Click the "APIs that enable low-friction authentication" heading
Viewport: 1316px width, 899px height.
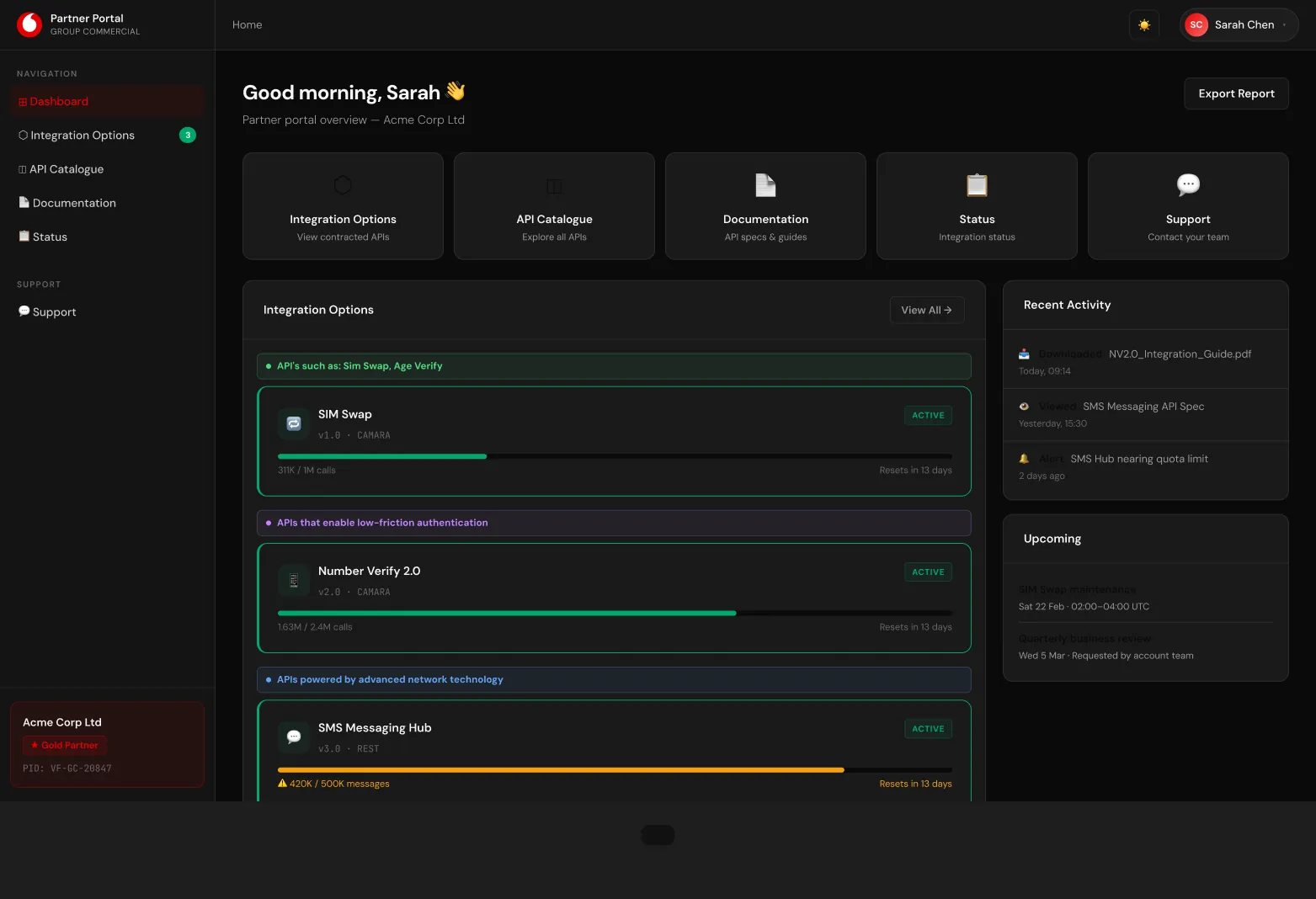(614, 523)
